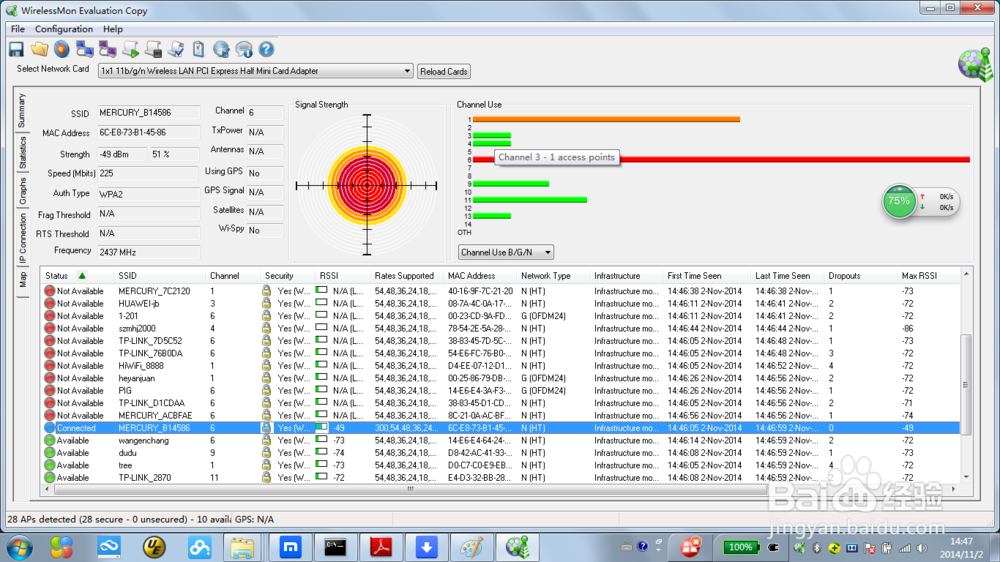
Task: Select the wangenchang network row
Action: tap(501, 441)
